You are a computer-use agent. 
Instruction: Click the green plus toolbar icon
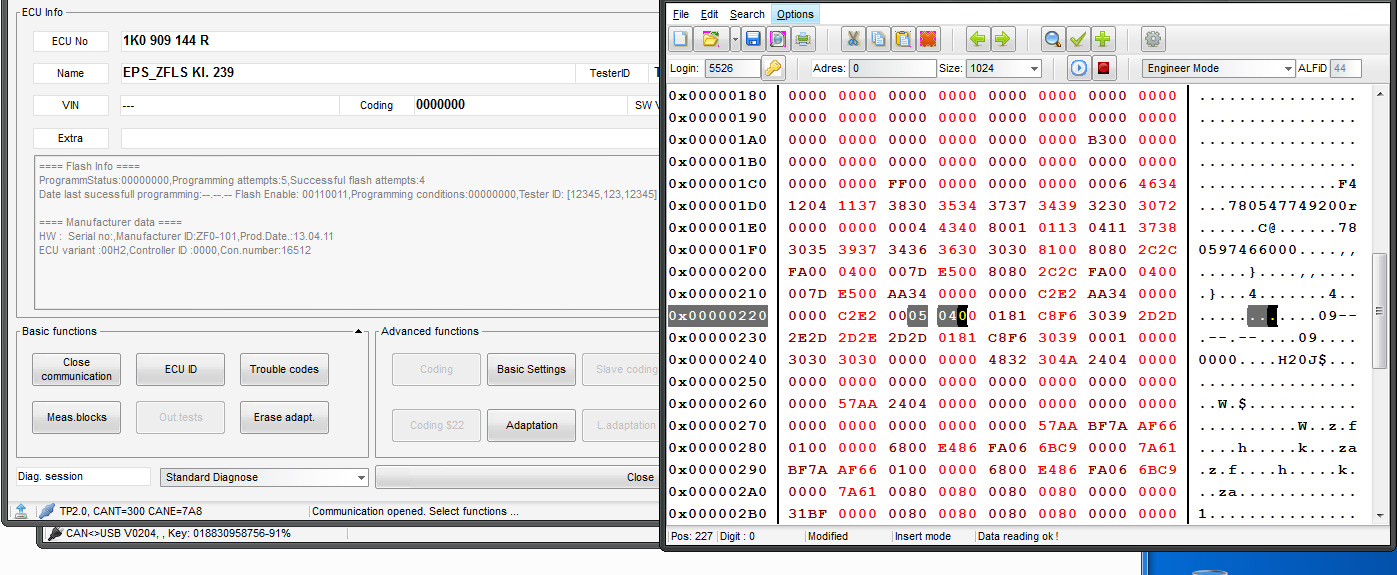click(1103, 39)
